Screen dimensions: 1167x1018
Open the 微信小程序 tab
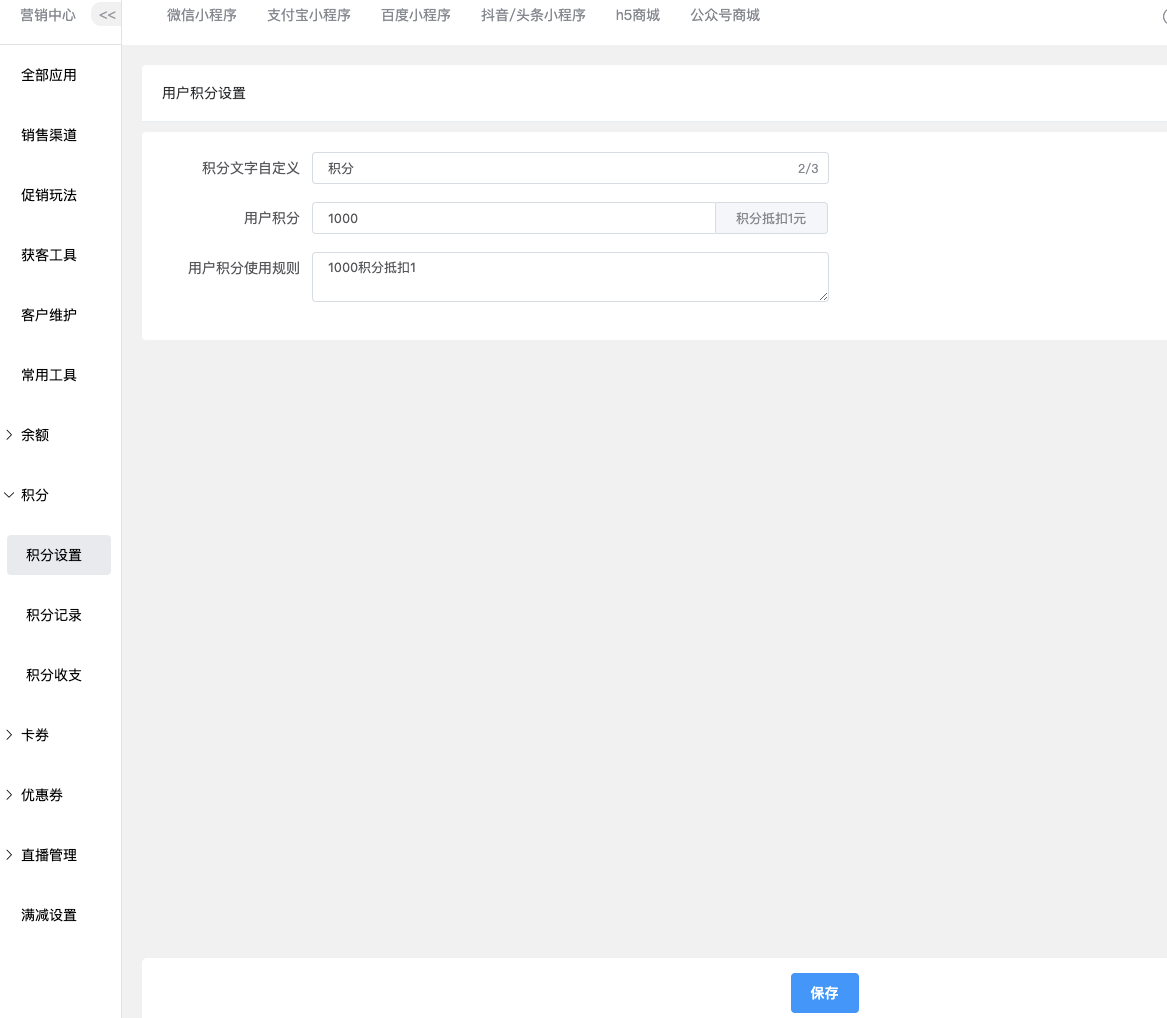click(x=202, y=15)
